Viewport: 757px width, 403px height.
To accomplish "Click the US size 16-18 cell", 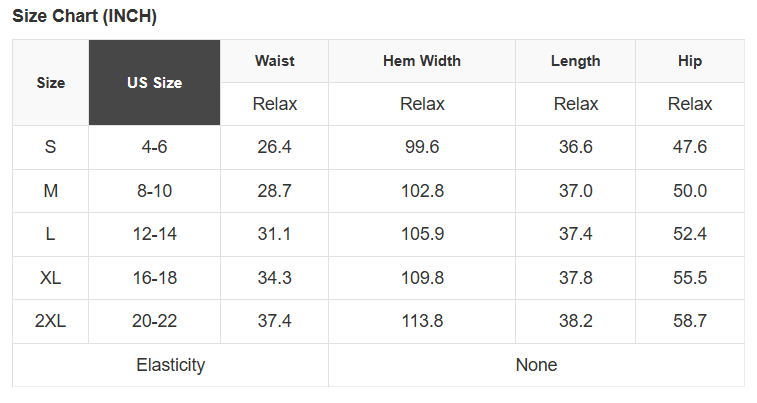I will point(154,278).
